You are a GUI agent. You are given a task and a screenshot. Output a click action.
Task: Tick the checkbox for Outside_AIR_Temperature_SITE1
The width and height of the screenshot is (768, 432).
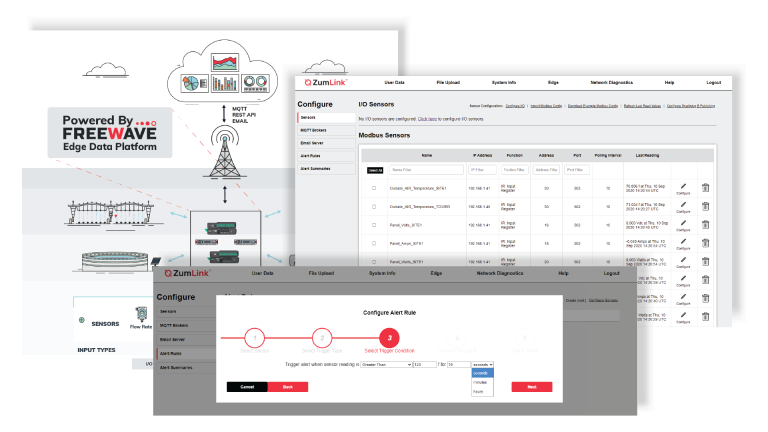[x=374, y=188]
